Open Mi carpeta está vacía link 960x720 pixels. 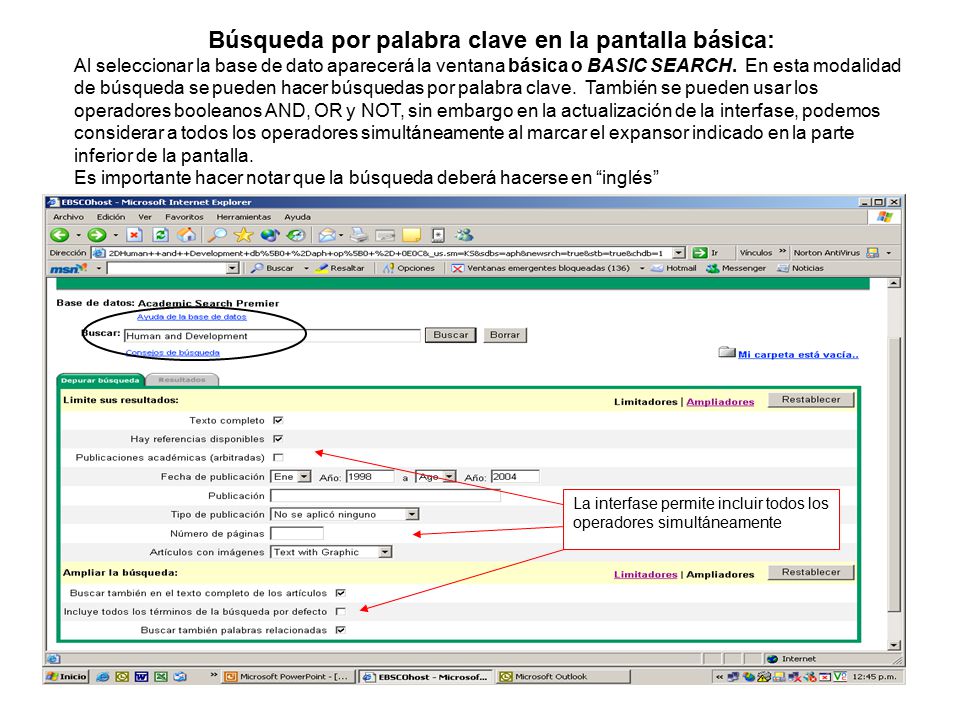tap(798, 354)
